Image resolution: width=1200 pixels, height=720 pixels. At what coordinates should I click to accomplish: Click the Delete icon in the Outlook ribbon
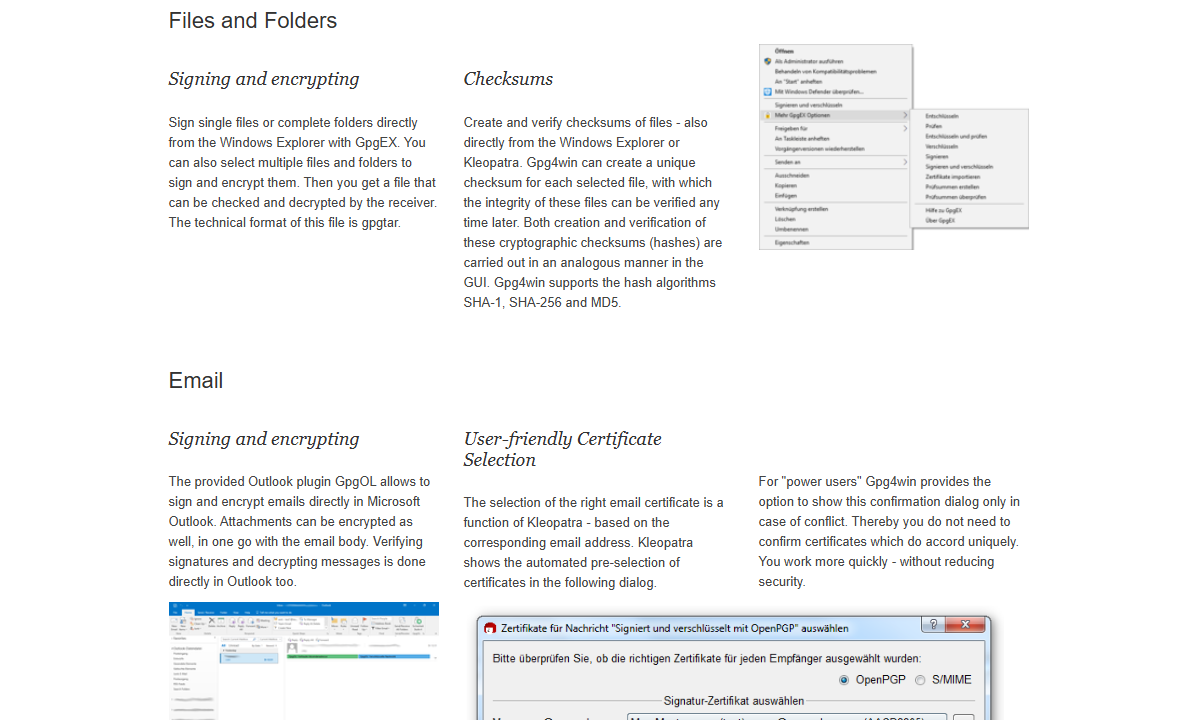point(211,620)
